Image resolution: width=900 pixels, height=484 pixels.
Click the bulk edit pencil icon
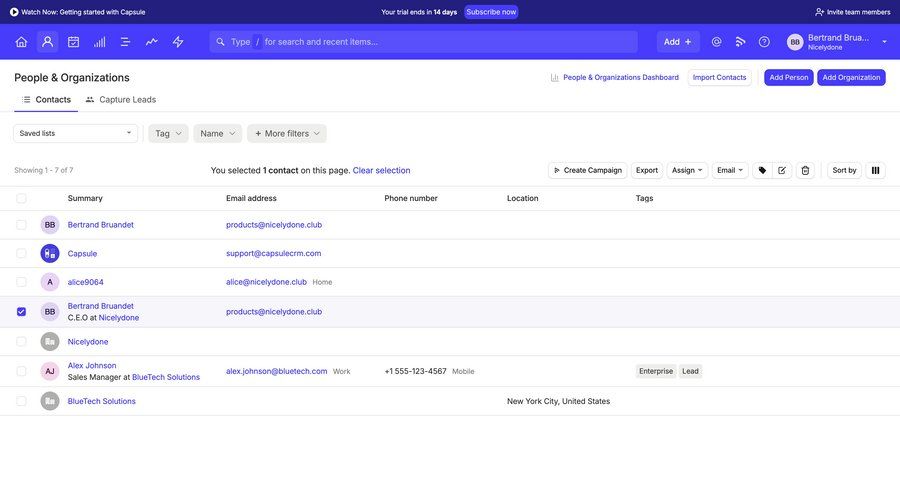coord(782,171)
